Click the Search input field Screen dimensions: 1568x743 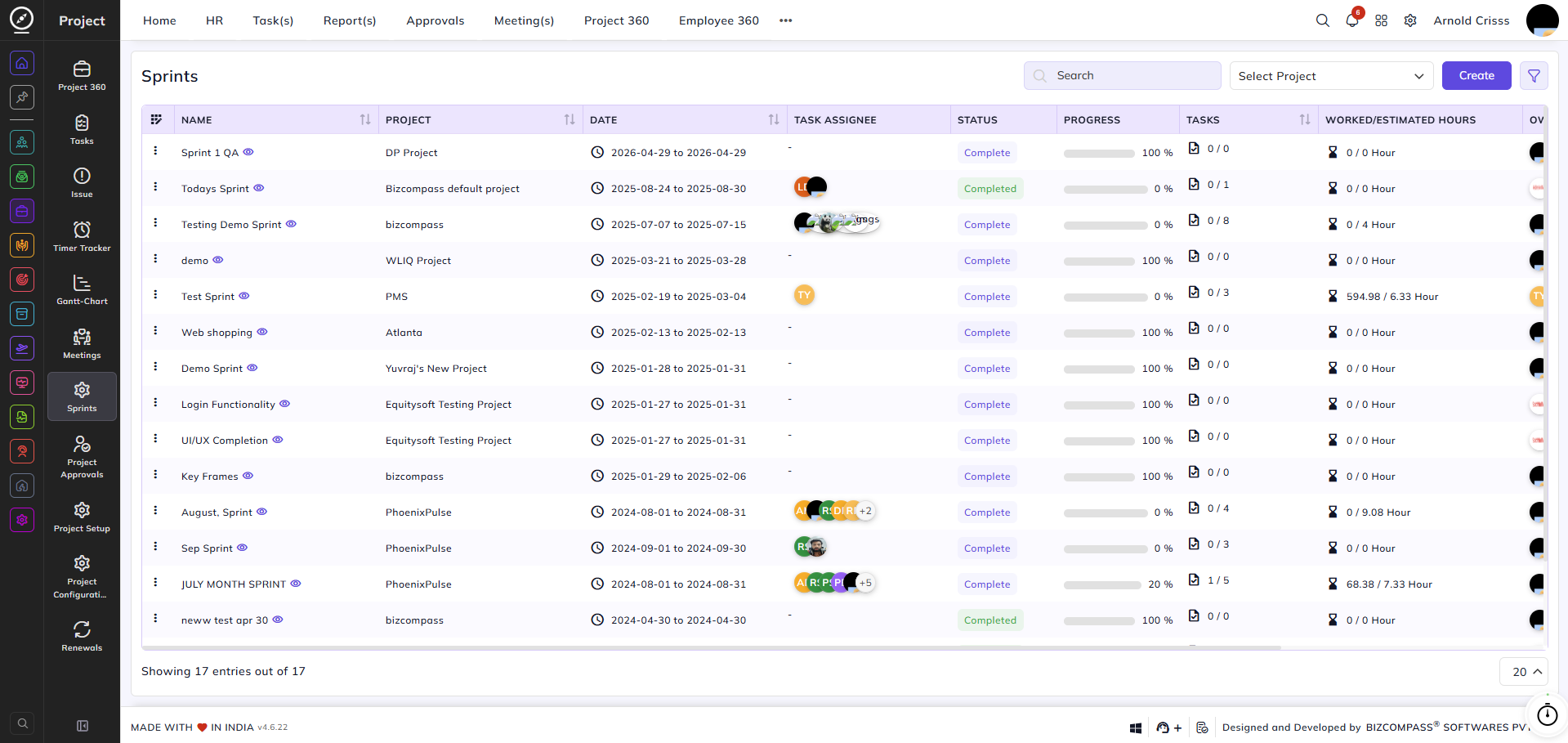click(1123, 75)
